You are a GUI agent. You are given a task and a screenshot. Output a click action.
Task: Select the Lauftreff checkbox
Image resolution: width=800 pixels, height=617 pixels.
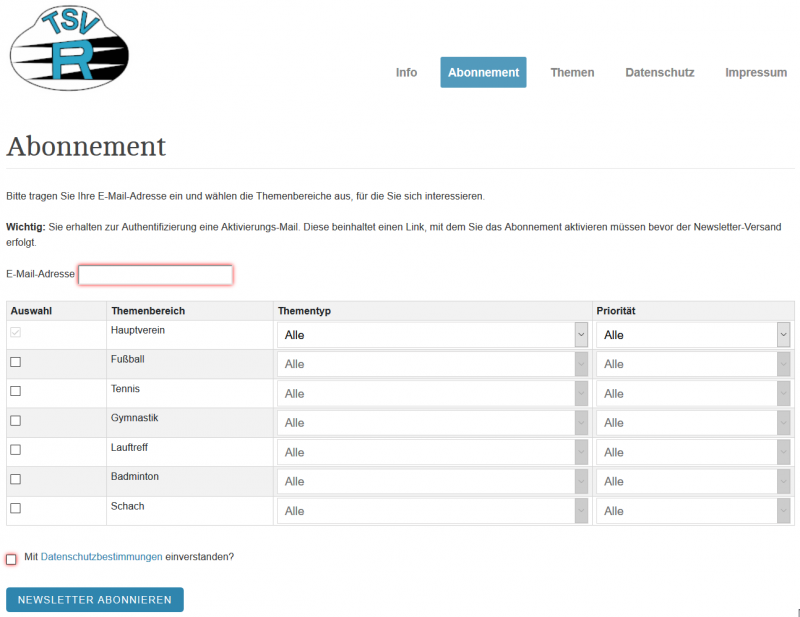tap(15, 450)
